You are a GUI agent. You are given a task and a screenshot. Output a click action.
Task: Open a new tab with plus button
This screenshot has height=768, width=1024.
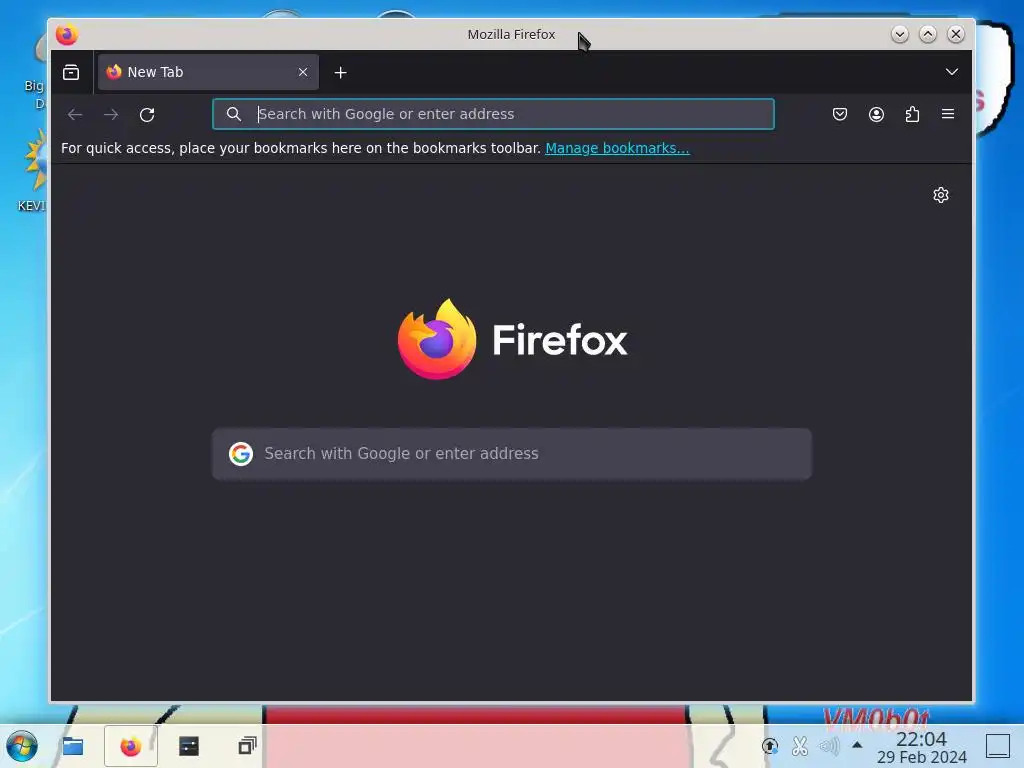click(x=340, y=72)
